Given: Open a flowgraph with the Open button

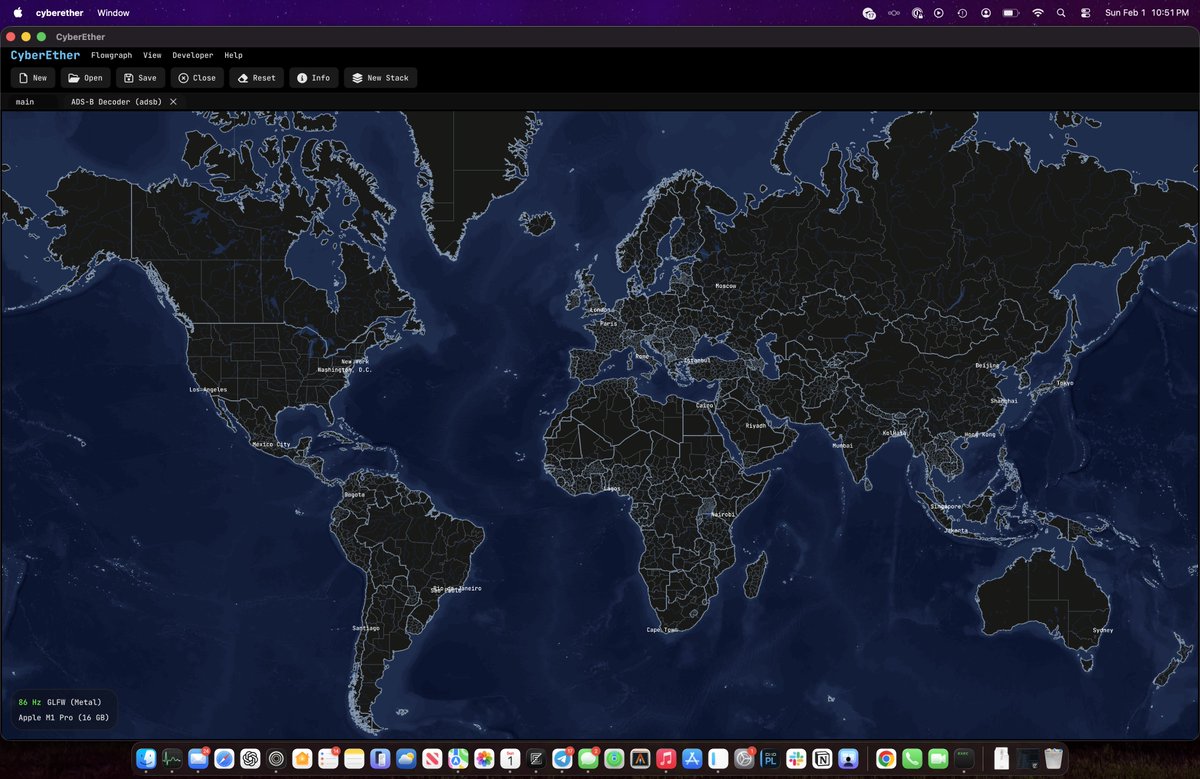Looking at the screenshot, I should point(86,77).
